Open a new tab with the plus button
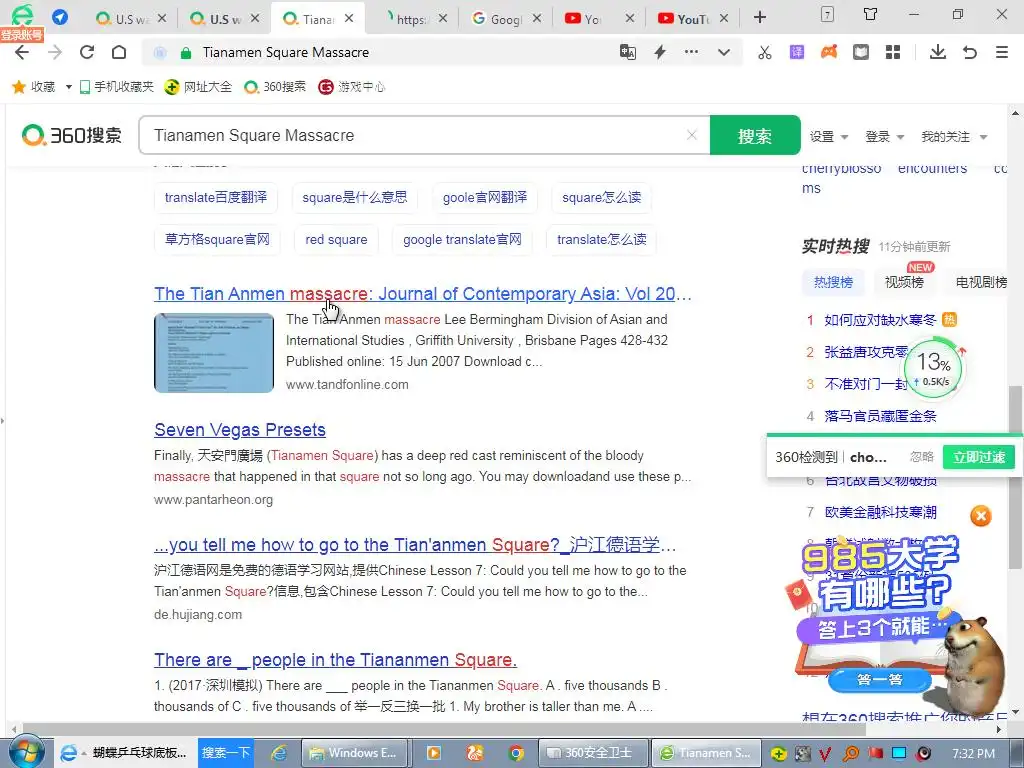The height and width of the screenshot is (768, 1024). pos(760,18)
